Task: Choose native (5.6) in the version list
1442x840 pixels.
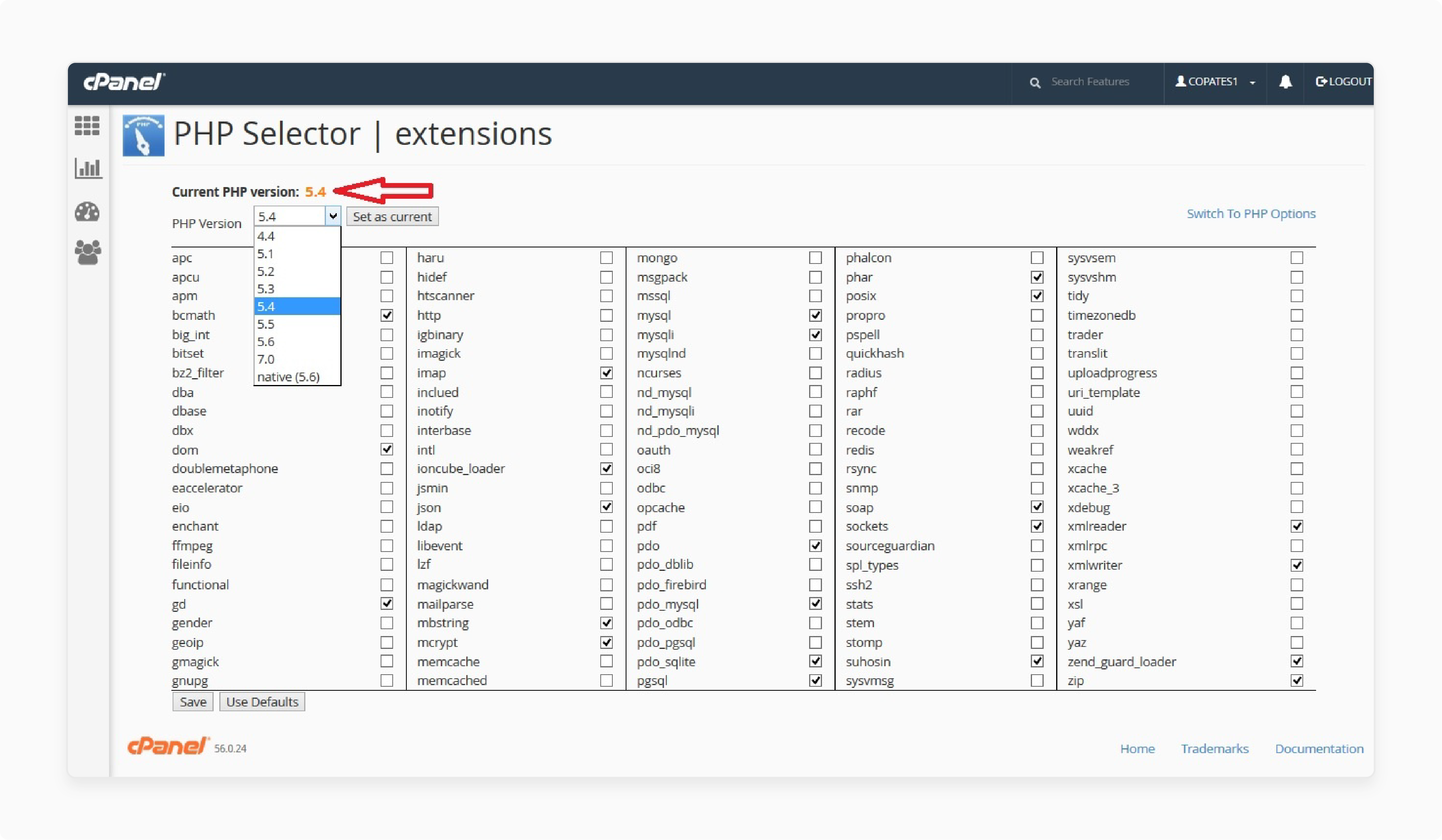Action: tap(297, 377)
